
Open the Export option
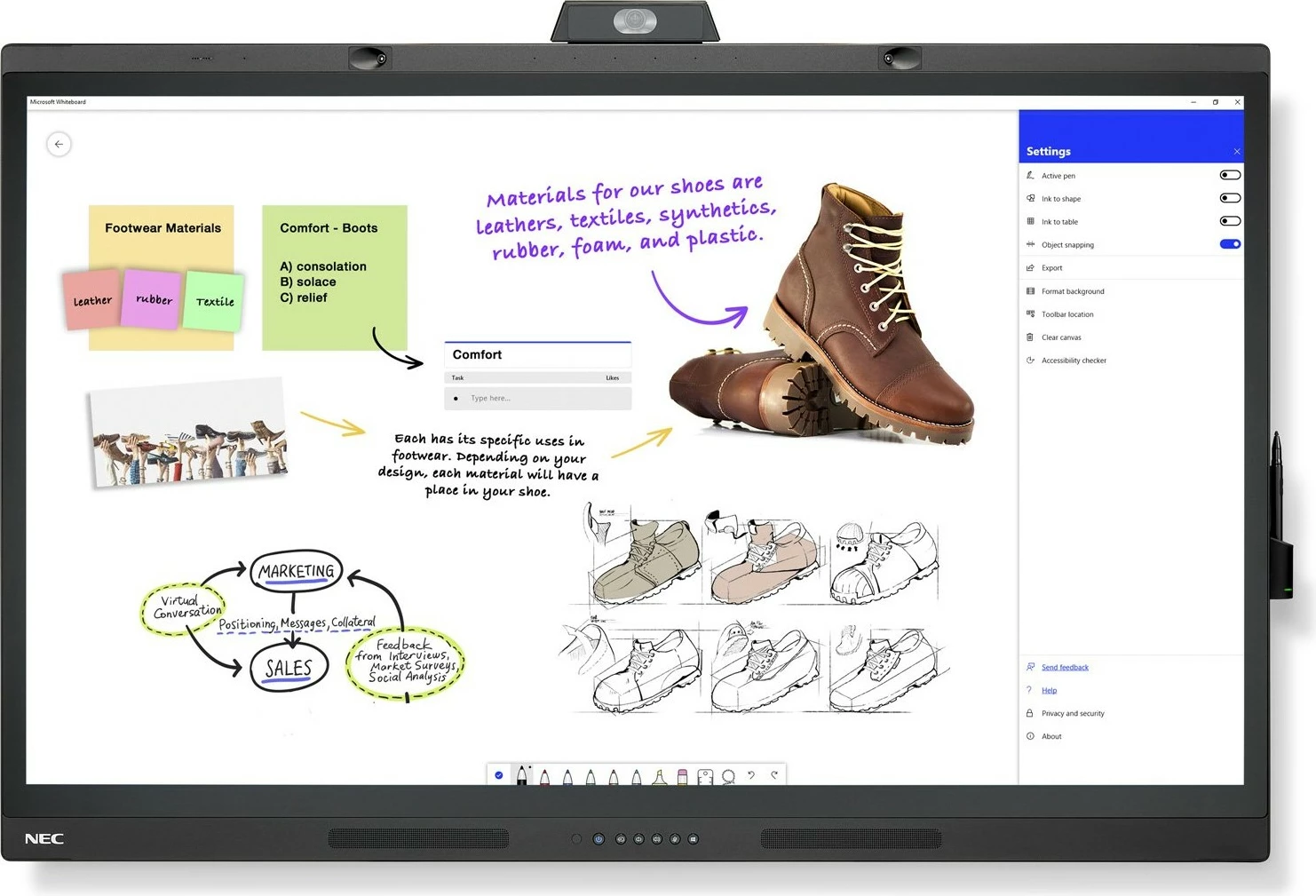1052,268
